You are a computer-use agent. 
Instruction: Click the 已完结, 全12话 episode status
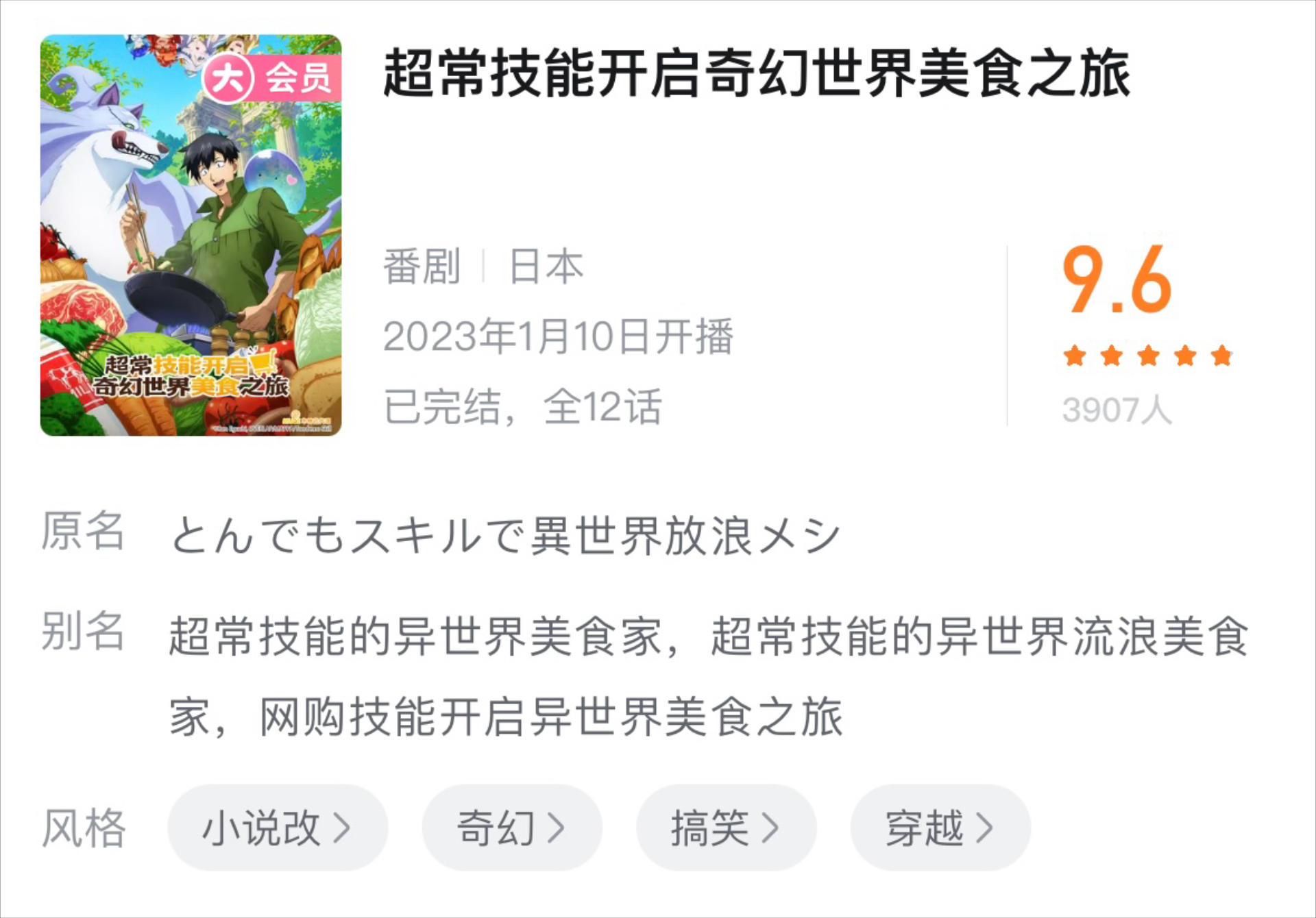point(523,406)
